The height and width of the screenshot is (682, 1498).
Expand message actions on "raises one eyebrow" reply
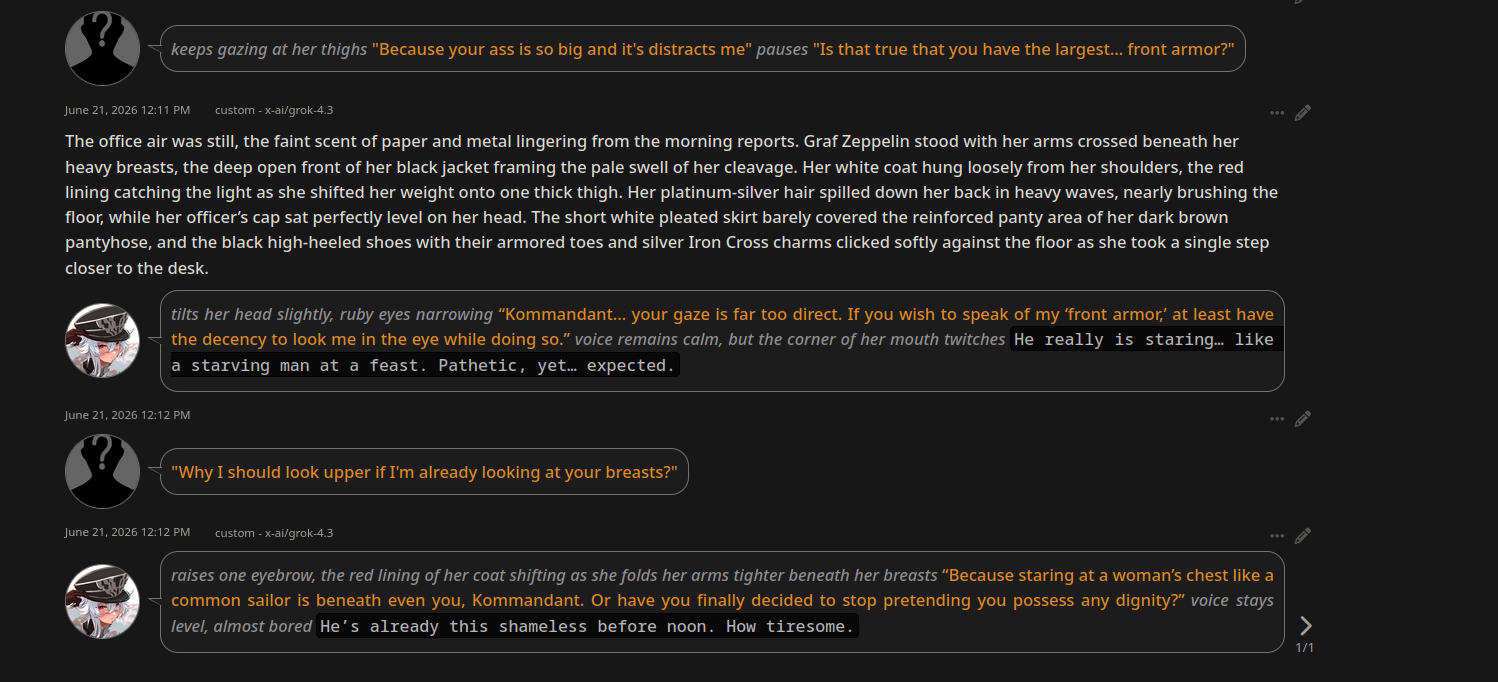pos(1277,536)
